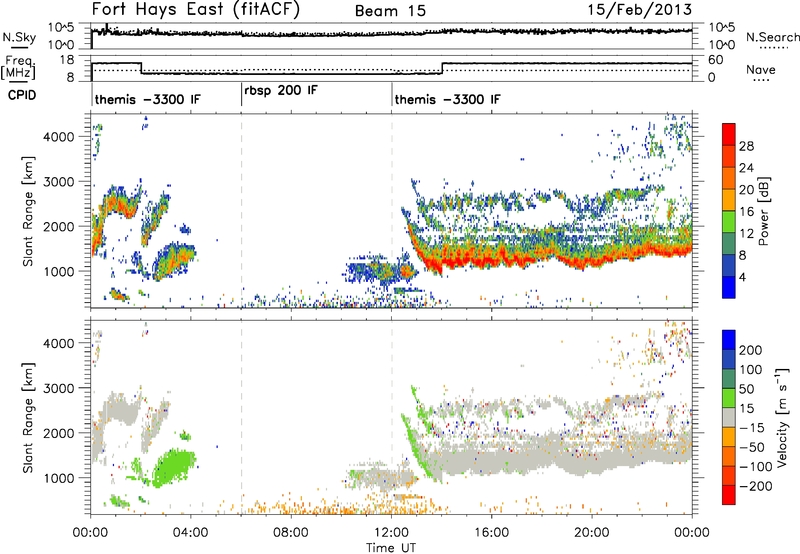Click the 'Beam 15' label

pyautogui.click(x=390, y=11)
